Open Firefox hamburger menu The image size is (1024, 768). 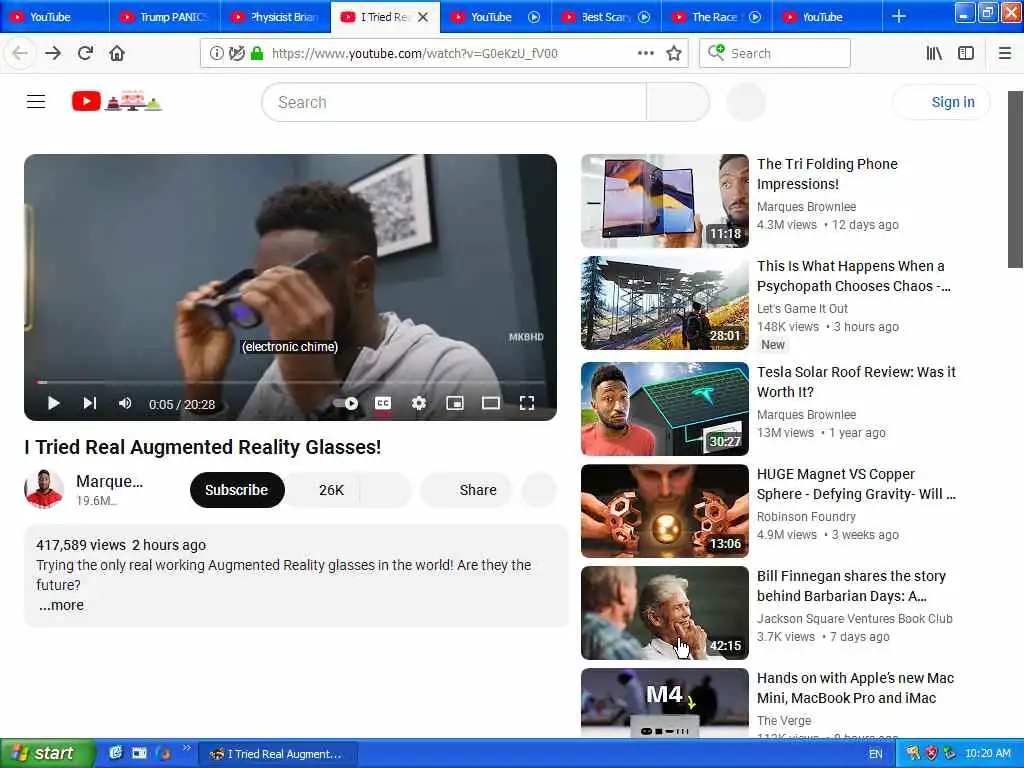1005,53
